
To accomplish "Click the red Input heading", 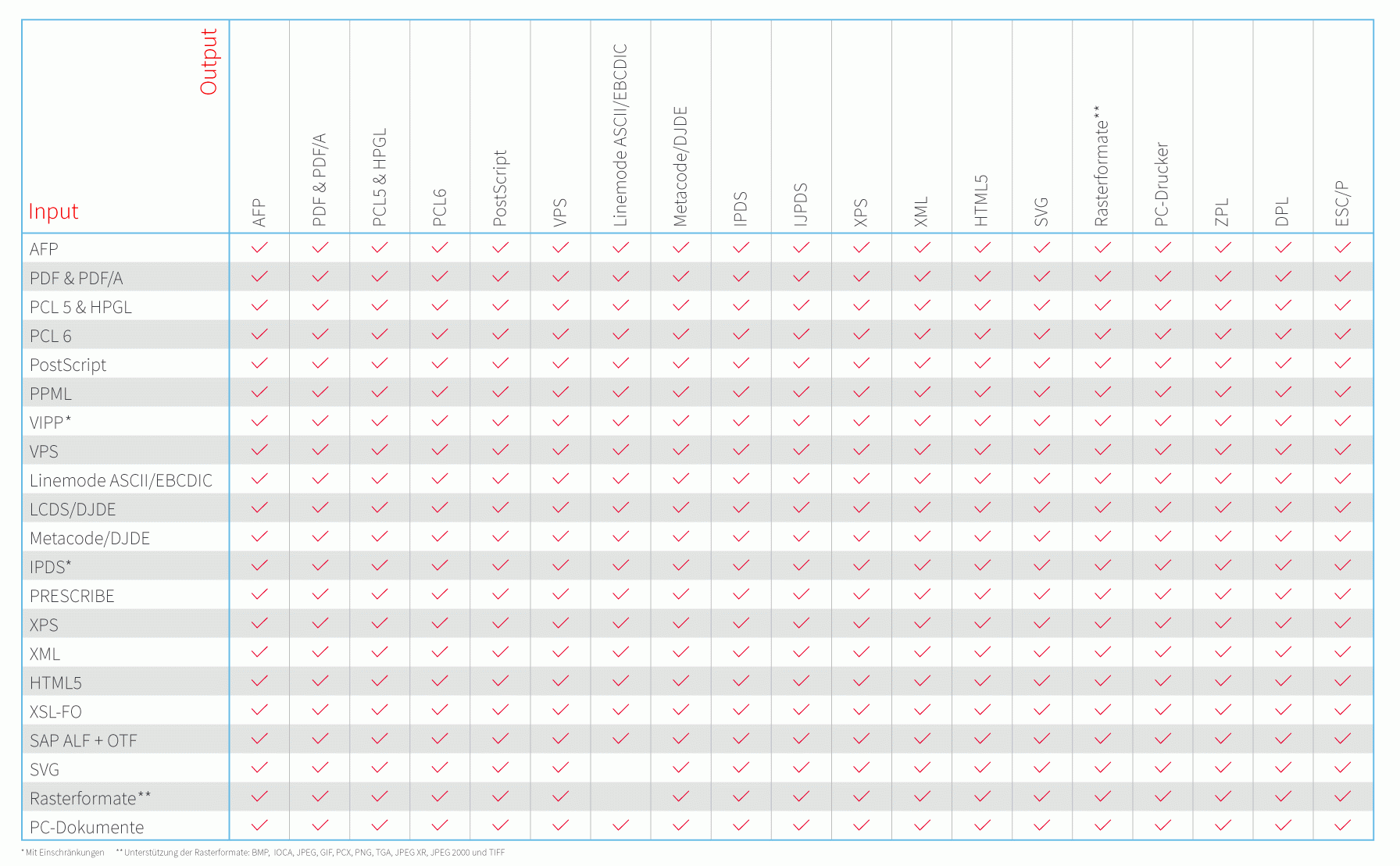I will click(53, 212).
